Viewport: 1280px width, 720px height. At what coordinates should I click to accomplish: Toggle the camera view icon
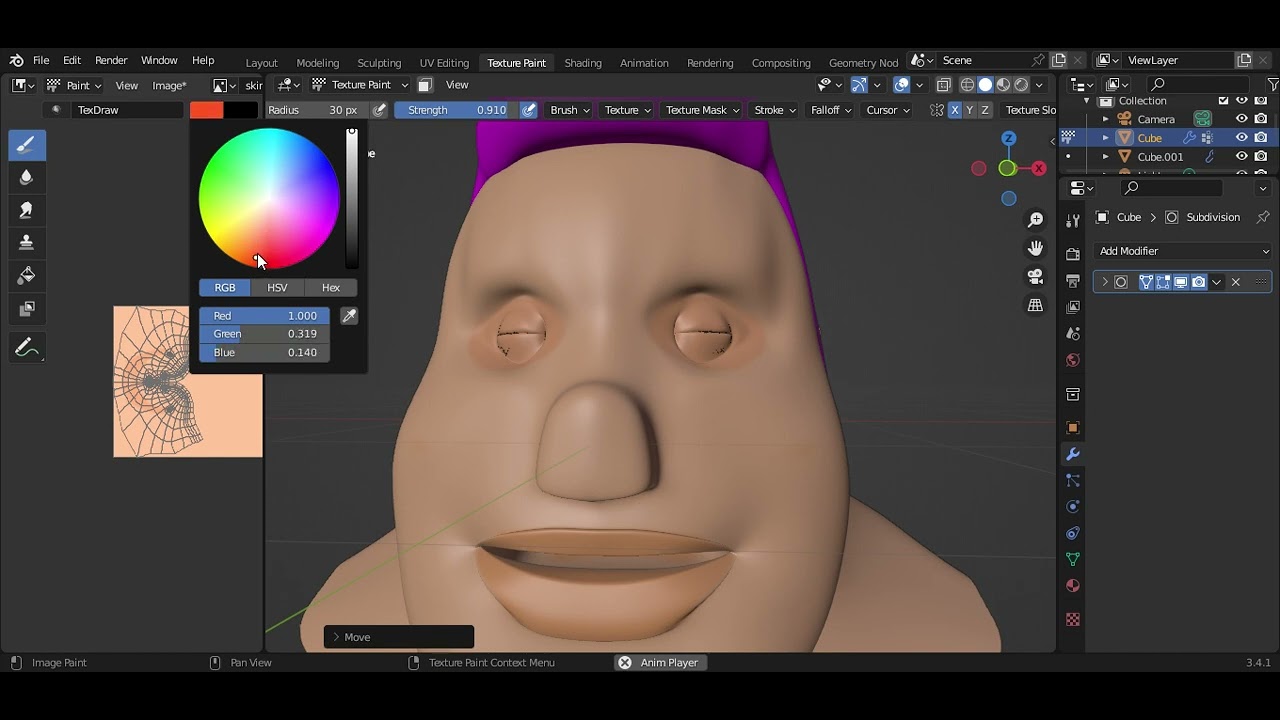[1035, 277]
